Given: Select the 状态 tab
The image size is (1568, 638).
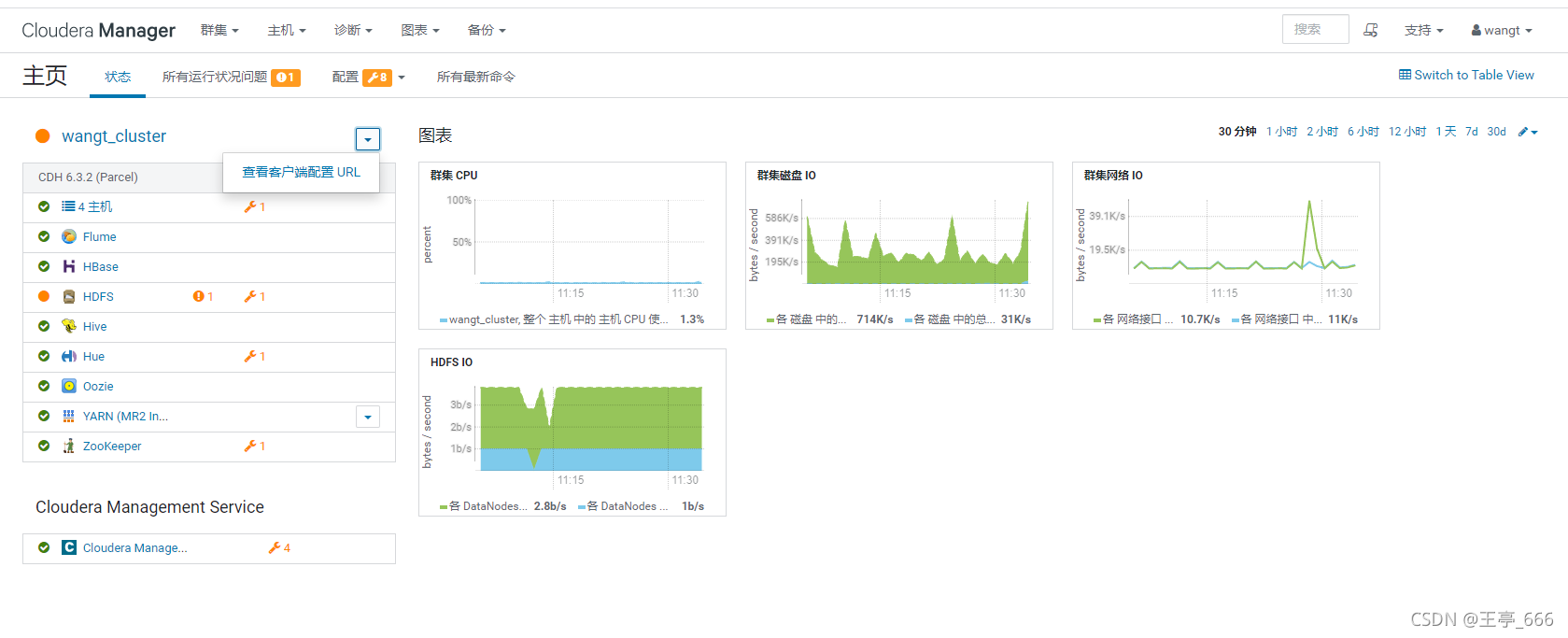Looking at the screenshot, I should click(x=118, y=77).
